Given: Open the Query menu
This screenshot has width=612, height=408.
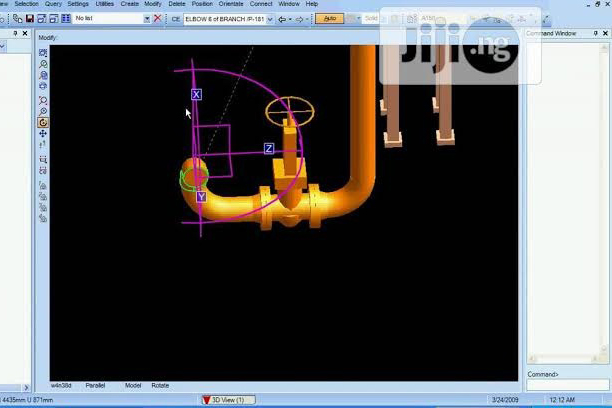Looking at the screenshot, I should click(53, 4).
